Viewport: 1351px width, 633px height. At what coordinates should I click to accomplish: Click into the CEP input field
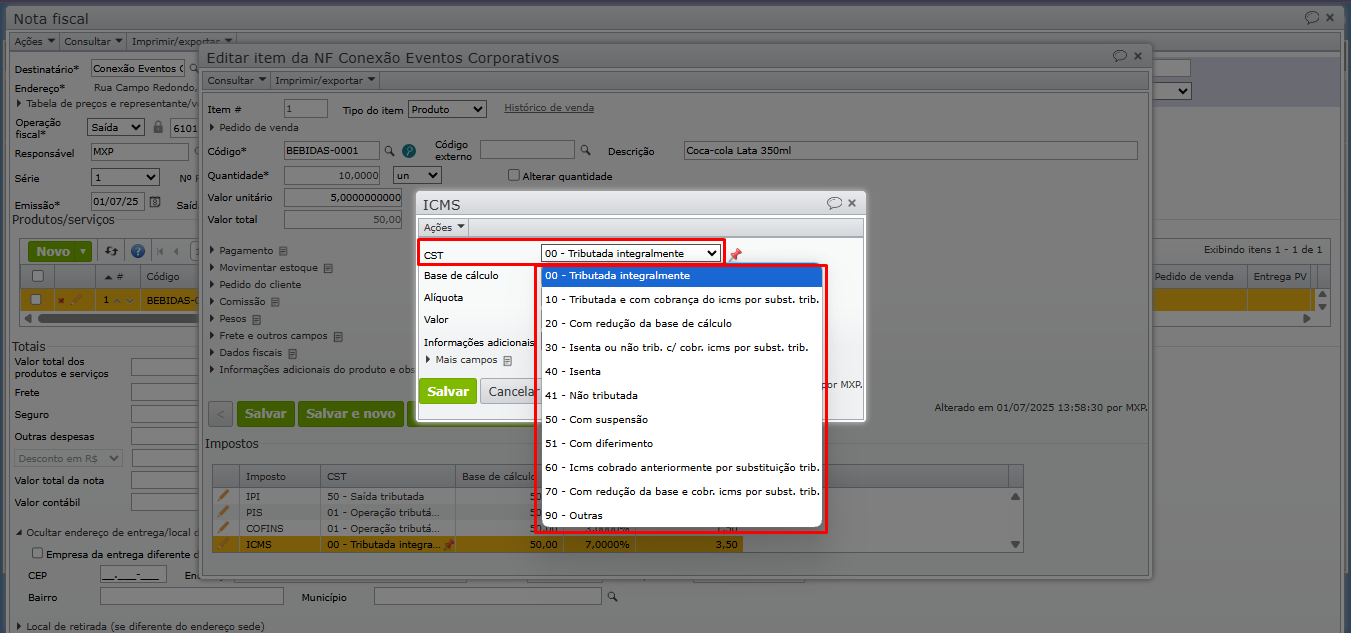click(x=133, y=575)
